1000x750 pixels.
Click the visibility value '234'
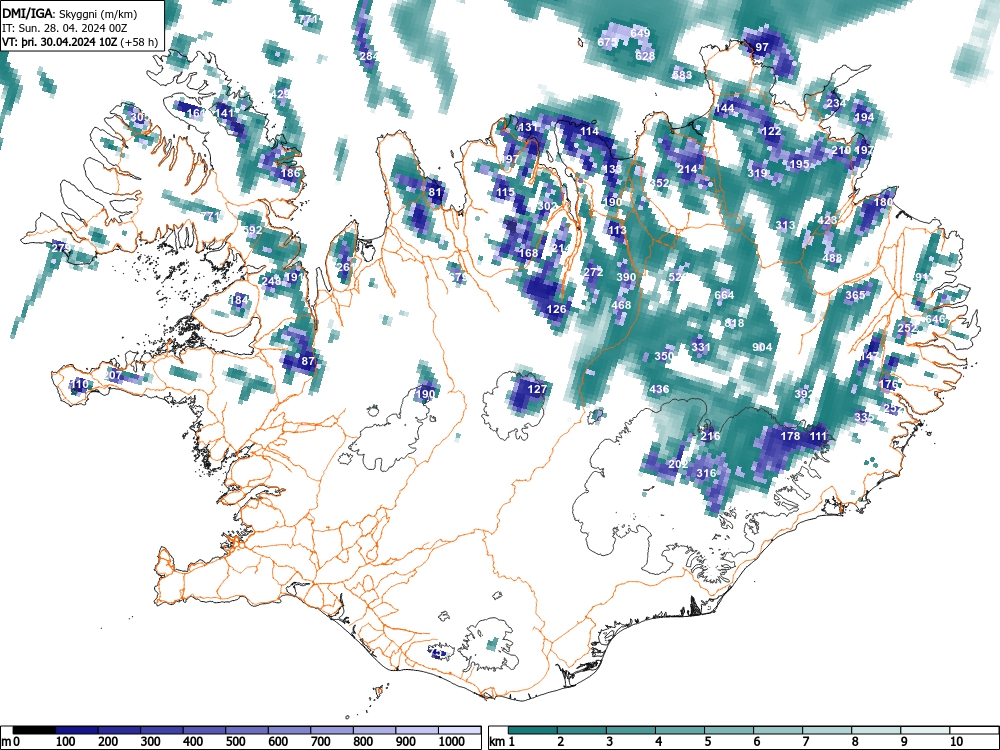pos(835,103)
